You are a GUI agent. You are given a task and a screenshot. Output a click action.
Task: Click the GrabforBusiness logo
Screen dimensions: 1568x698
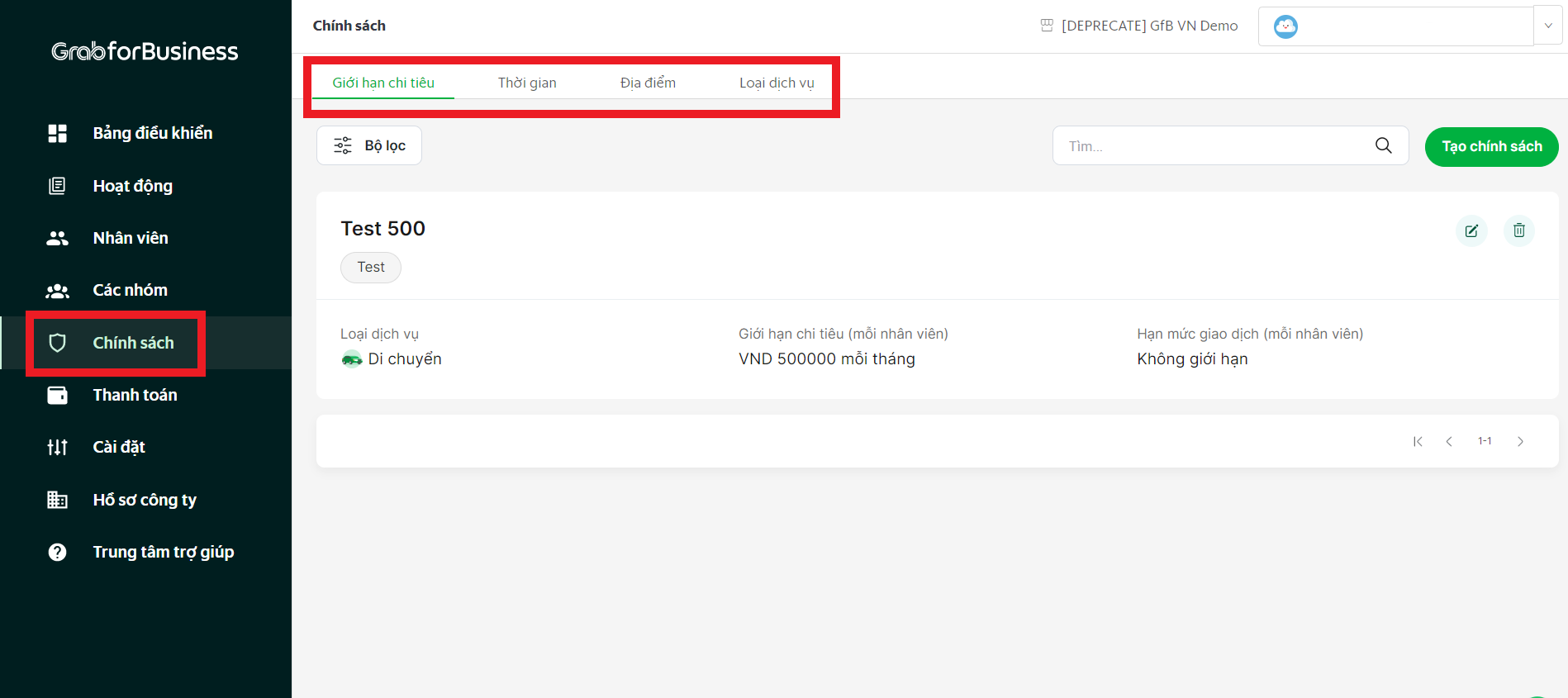tap(145, 51)
